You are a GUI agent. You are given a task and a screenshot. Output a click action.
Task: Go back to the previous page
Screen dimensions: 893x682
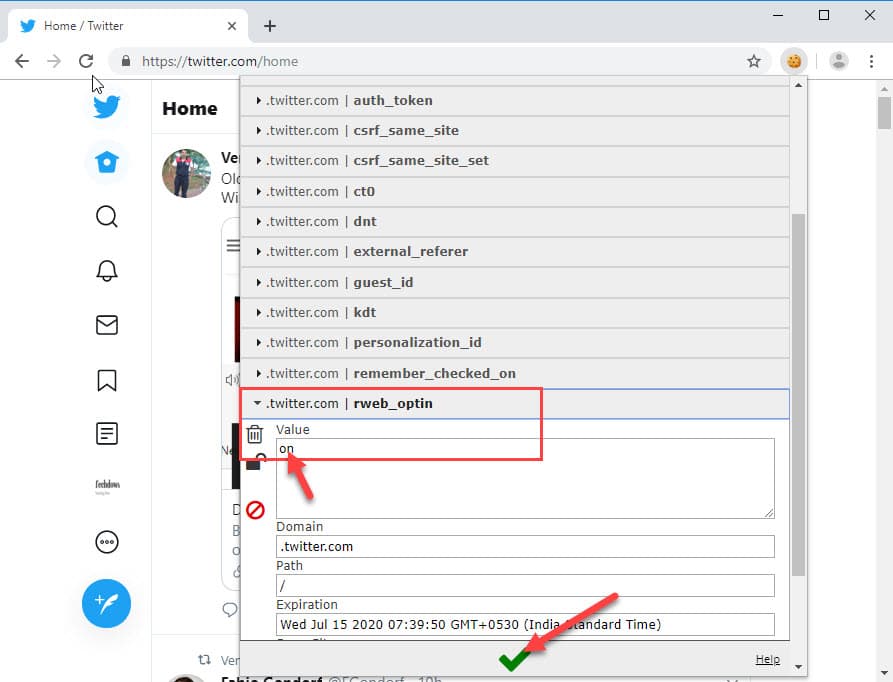click(22, 61)
